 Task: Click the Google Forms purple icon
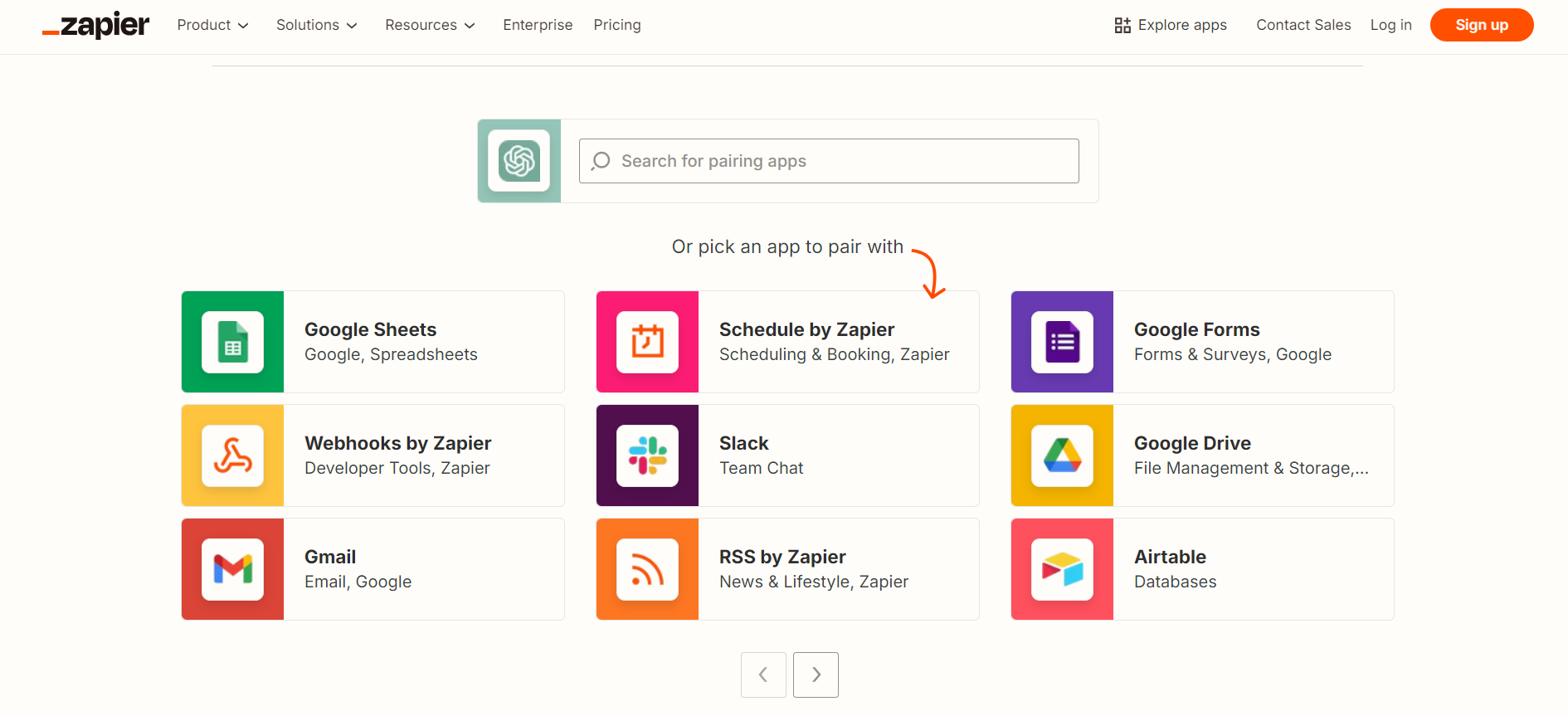point(1062,342)
